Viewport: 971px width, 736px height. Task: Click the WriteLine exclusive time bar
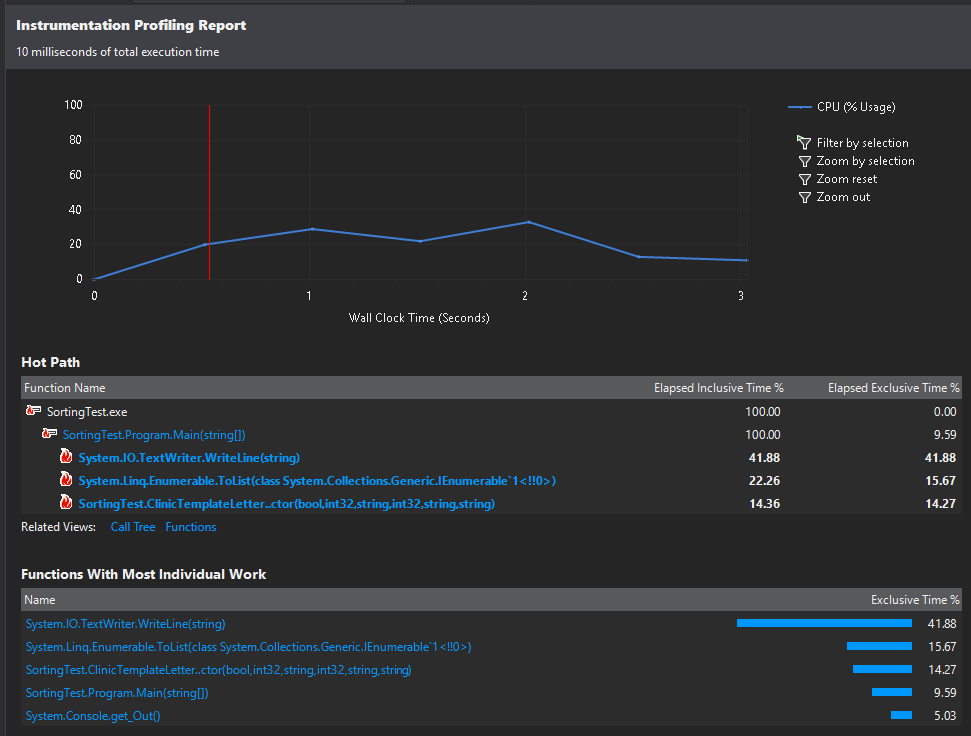point(824,622)
